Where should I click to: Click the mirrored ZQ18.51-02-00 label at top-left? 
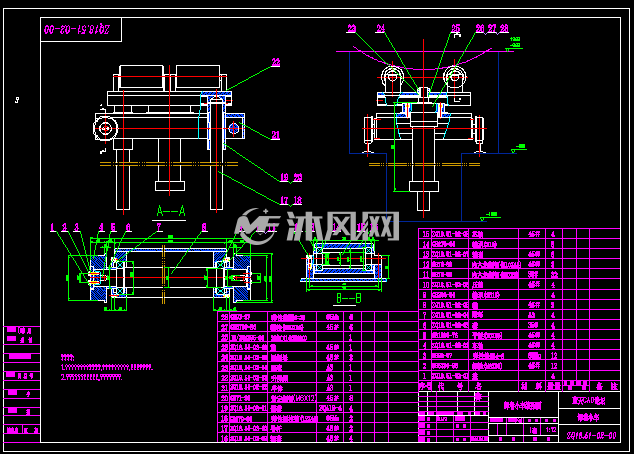tap(77, 30)
